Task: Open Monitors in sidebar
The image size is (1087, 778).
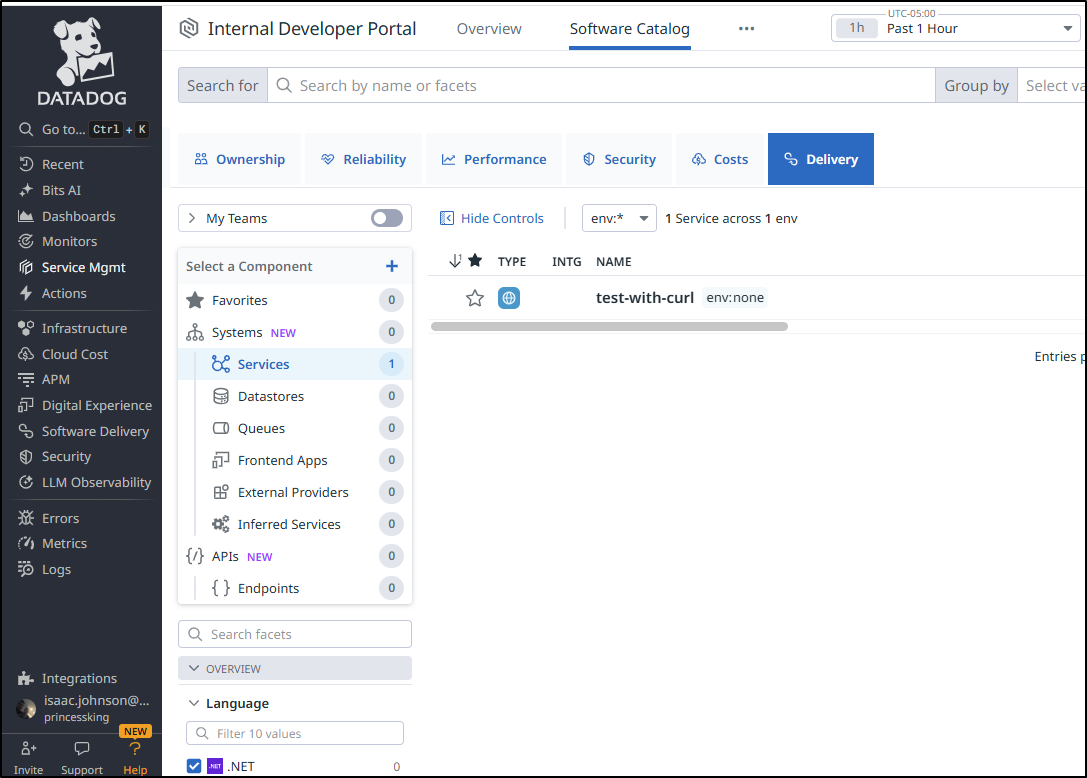Action: [58, 241]
